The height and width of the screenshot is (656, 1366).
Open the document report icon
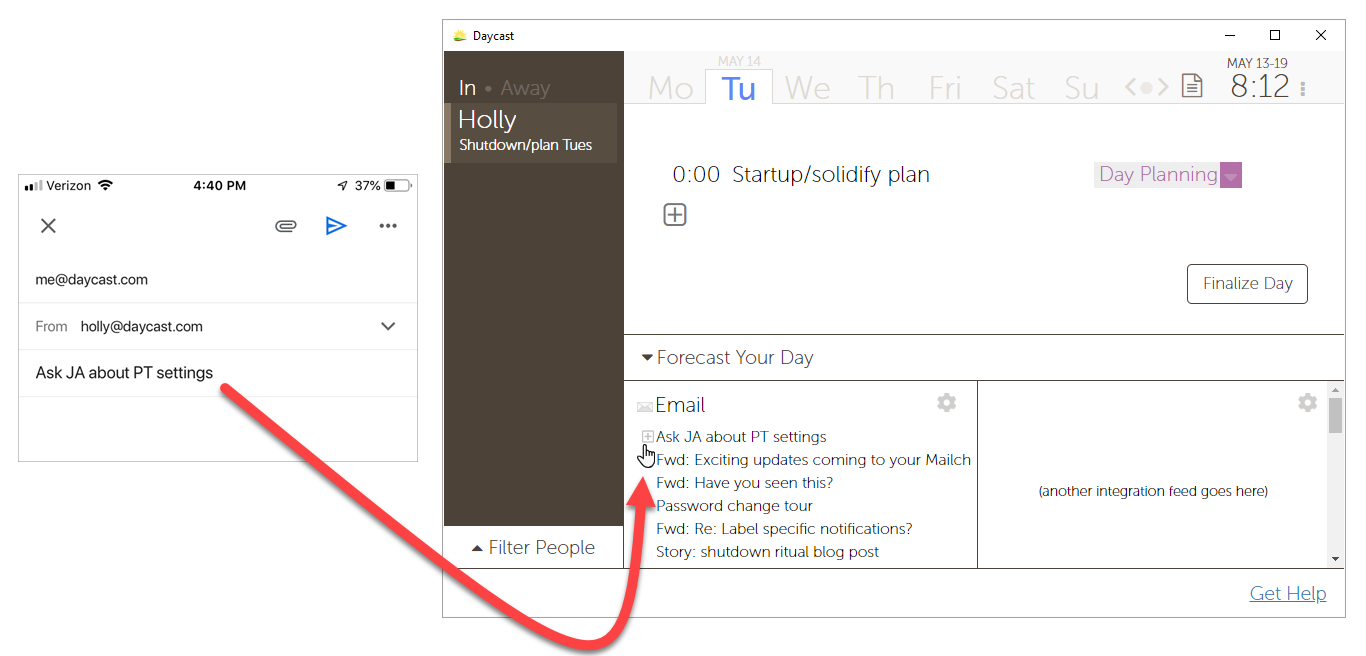(1192, 87)
